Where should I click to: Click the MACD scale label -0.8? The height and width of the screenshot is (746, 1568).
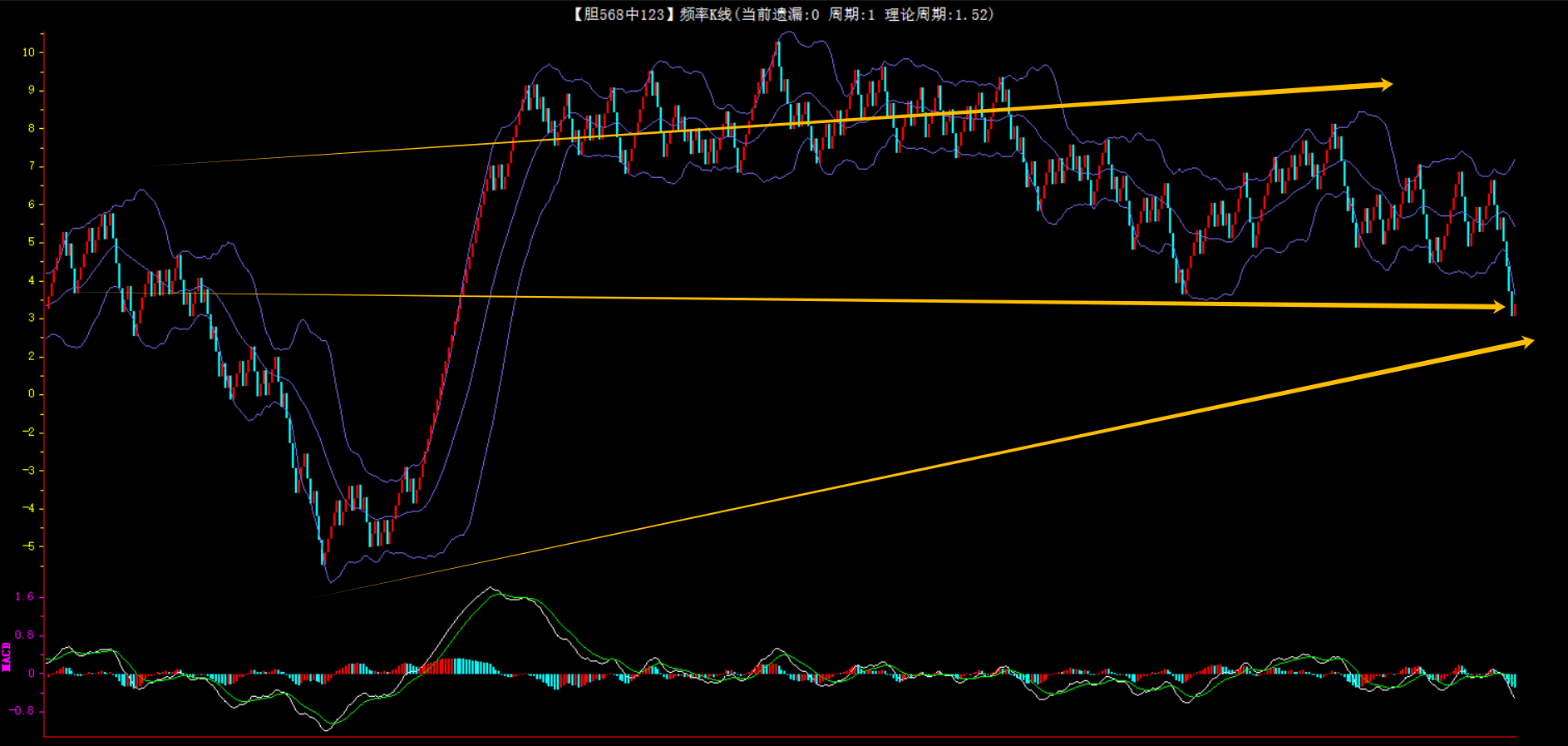pos(22,711)
